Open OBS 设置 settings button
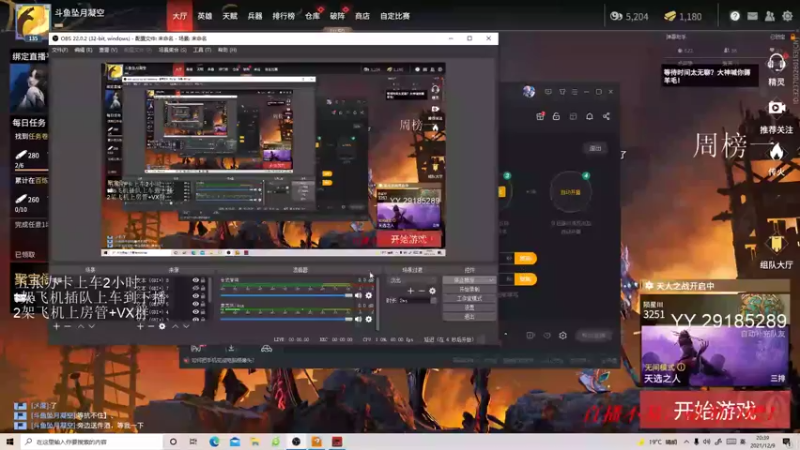800x450 pixels. (x=469, y=308)
